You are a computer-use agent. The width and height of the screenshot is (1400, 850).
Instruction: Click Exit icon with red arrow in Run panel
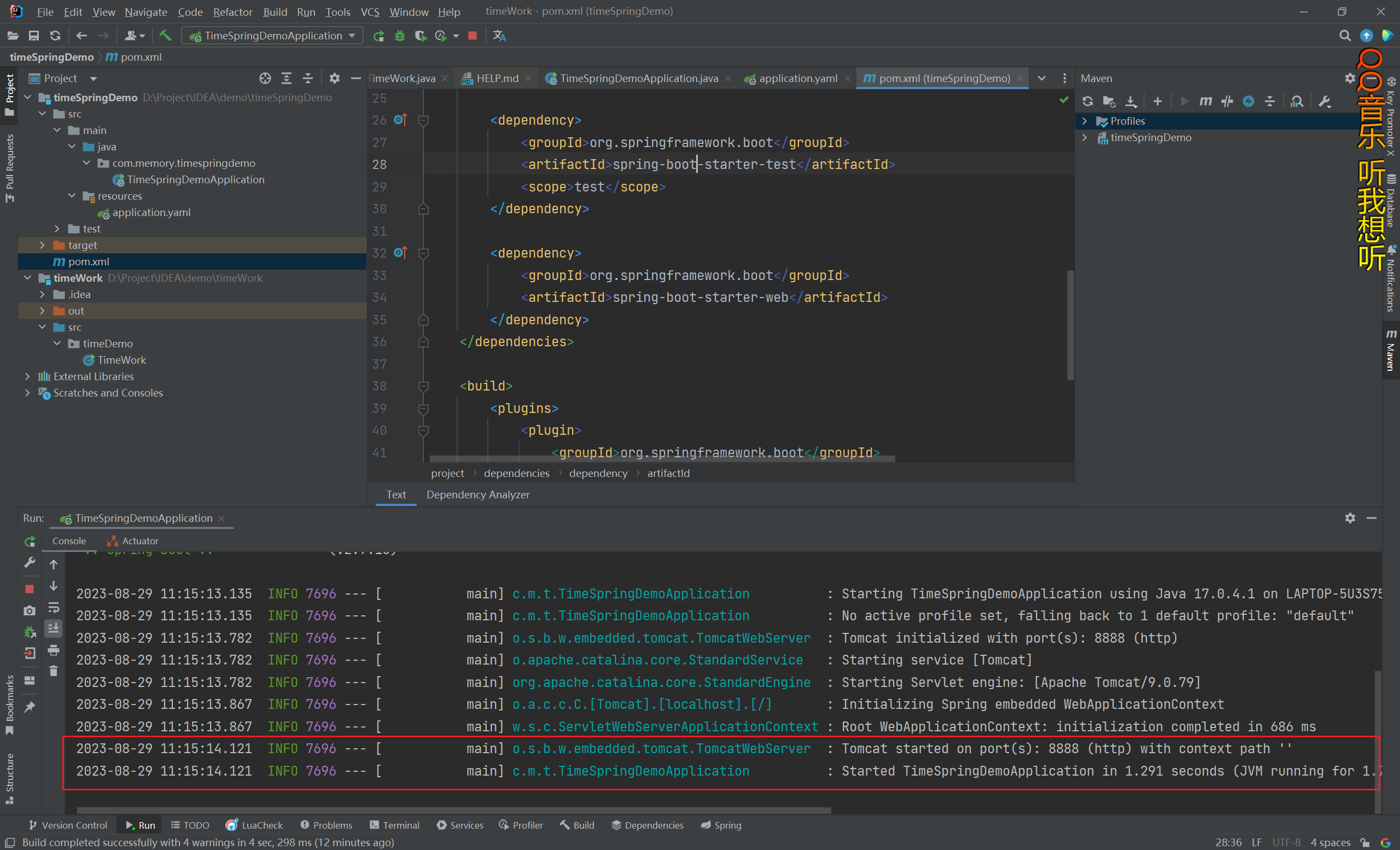[x=30, y=654]
